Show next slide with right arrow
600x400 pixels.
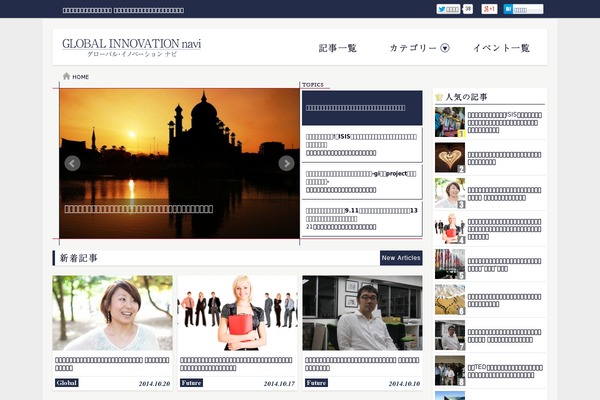(286, 163)
